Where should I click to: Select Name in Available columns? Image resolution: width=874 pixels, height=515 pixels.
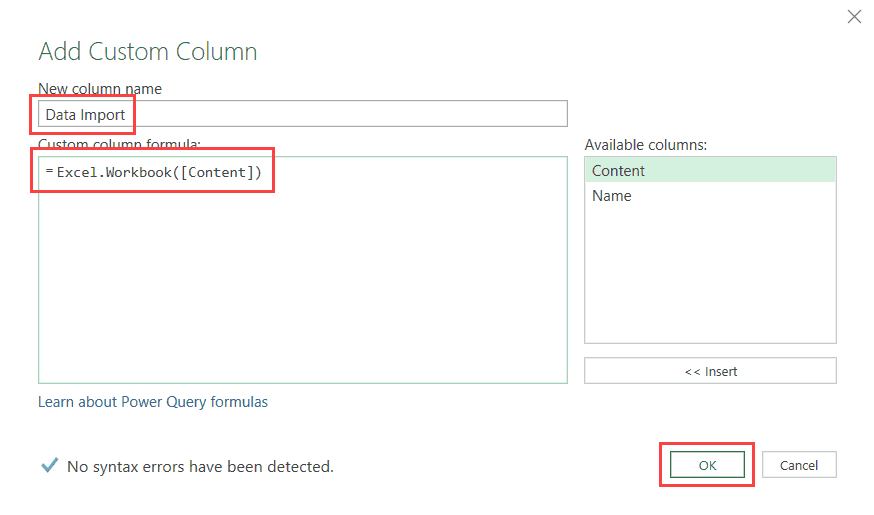pyautogui.click(x=710, y=196)
